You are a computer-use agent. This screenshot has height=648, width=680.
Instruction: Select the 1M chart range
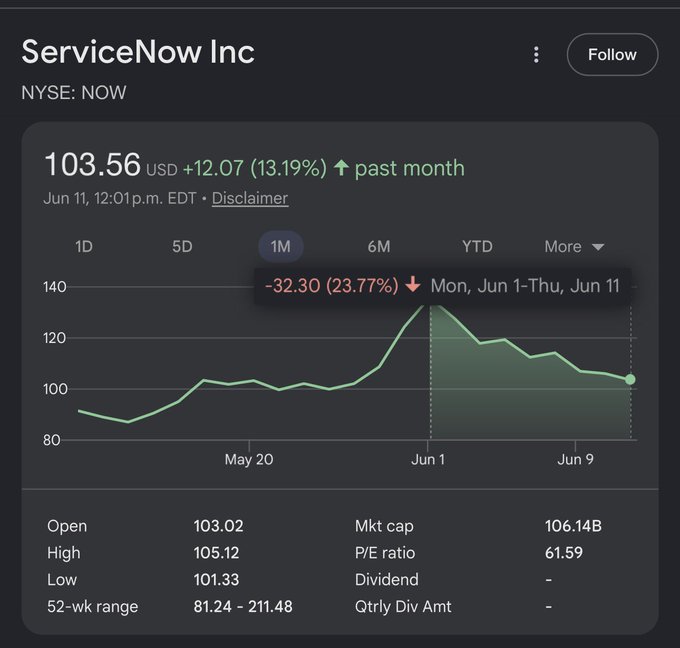click(281, 246)
